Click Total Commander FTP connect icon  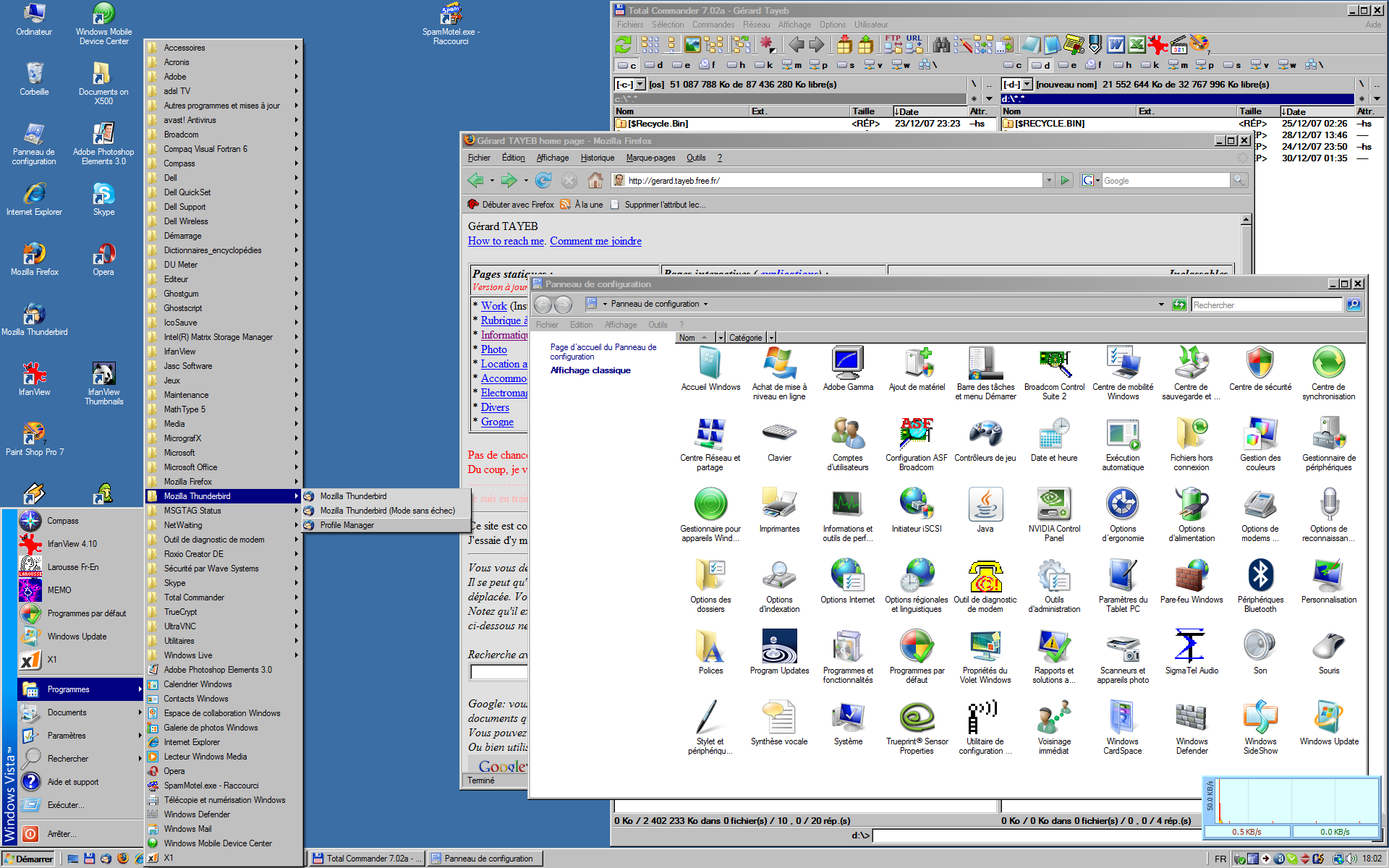[893, 45]
